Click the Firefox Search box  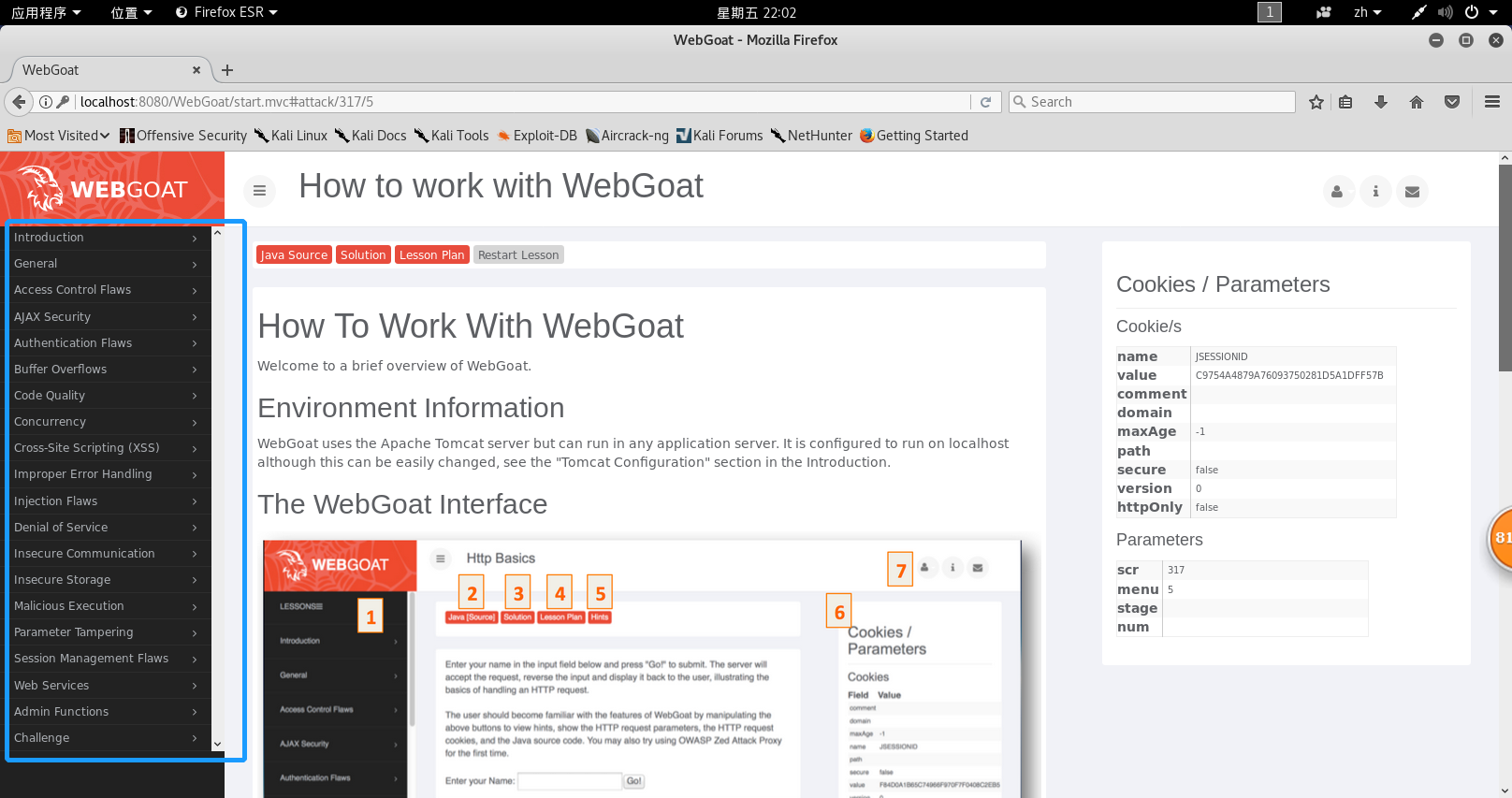(x=1152, y=102)
